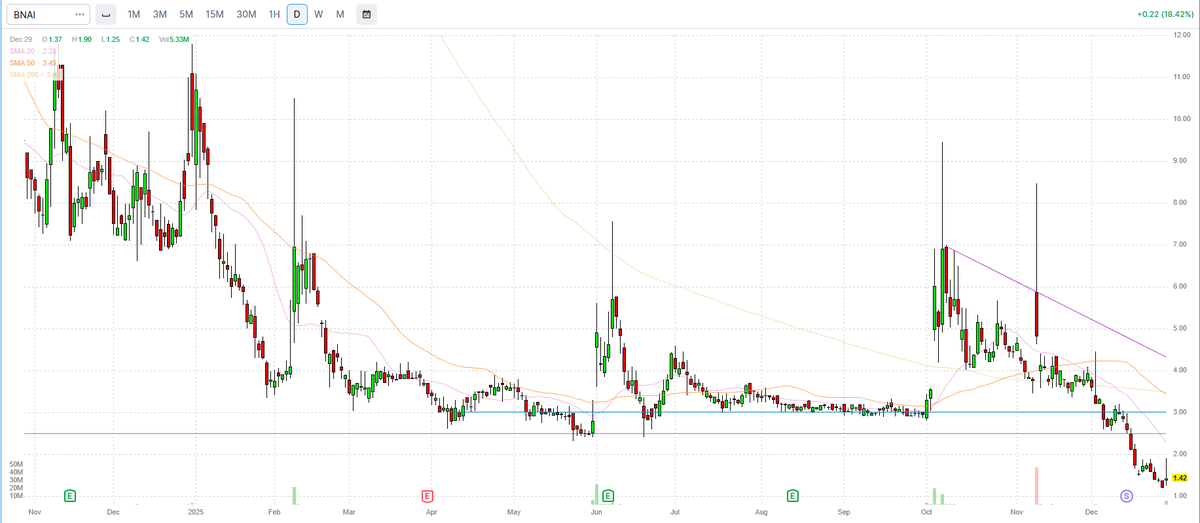Image resolution: width=1200 pixels, height=523 pixels.
Task: Click the SMA 50 indicator legend
Action: [31, 63]
